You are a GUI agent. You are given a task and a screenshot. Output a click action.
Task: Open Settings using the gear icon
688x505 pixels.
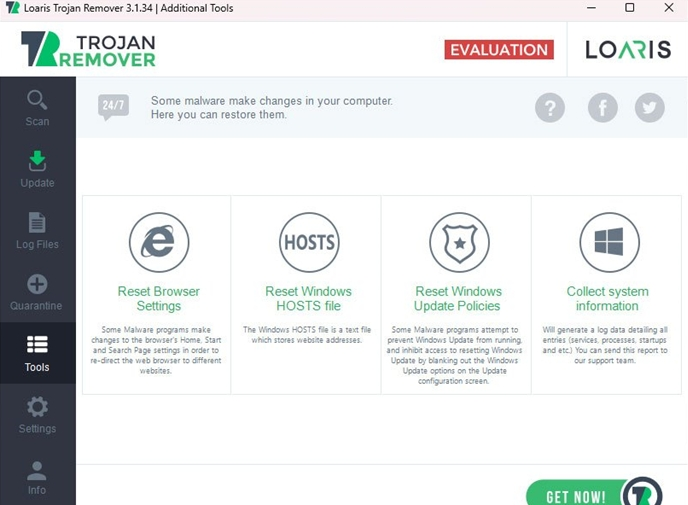pos(37,407)
